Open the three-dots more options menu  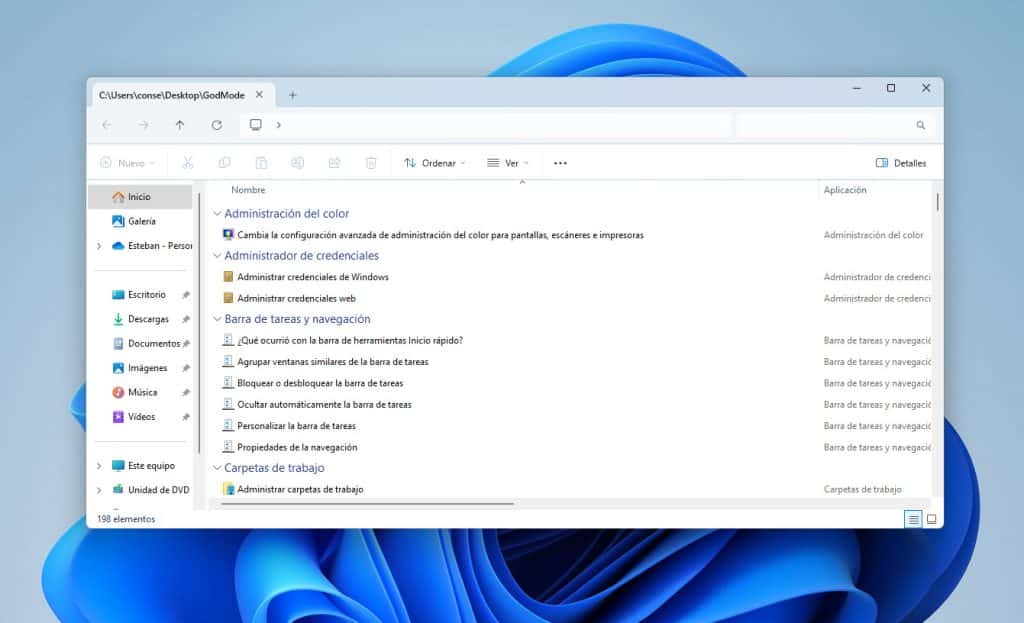pos(560,163)
